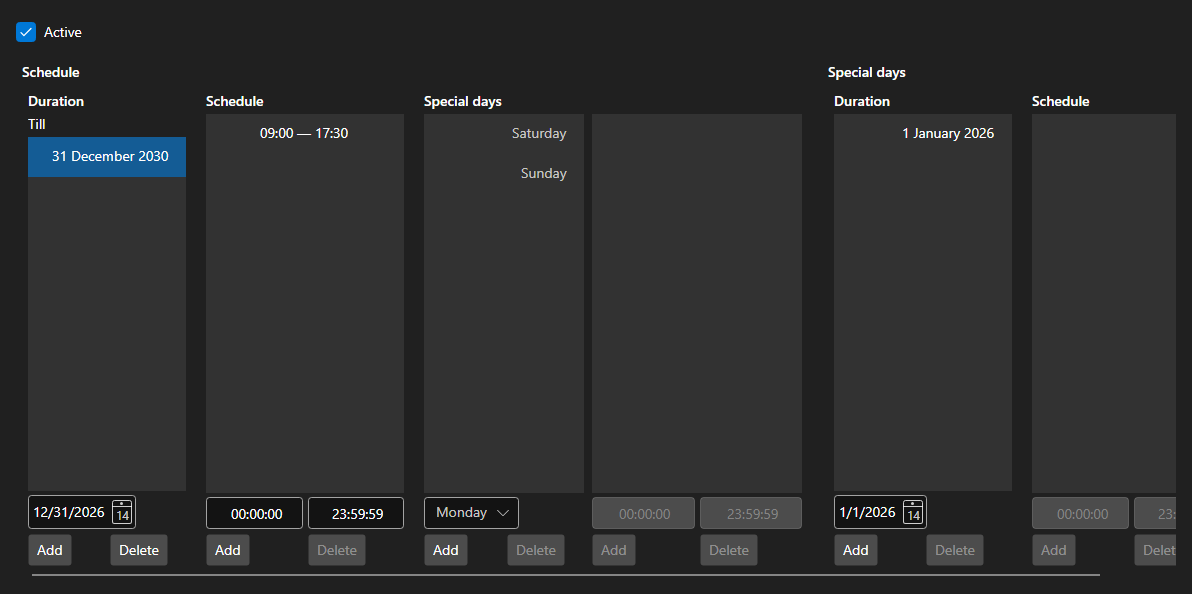The width and height of the screenshot is (1192, 594).
Task: Click Add below the Monday dropdown
Action: pos(445,550)
